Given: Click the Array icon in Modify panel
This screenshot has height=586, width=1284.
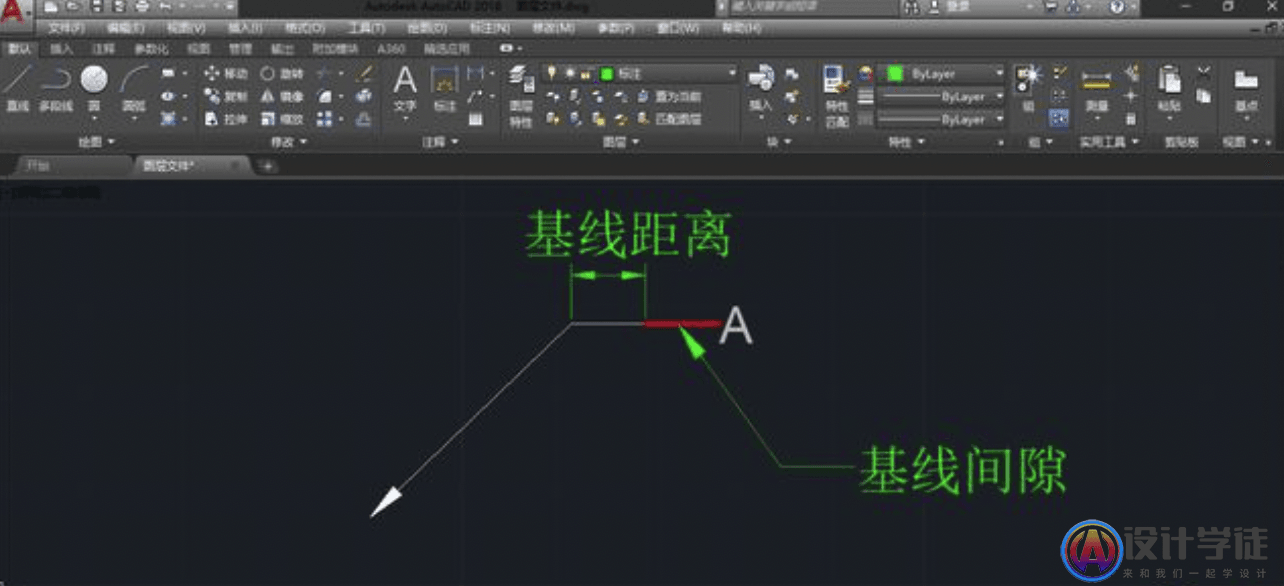Looking at the screenshot, I should pos(325,120).
